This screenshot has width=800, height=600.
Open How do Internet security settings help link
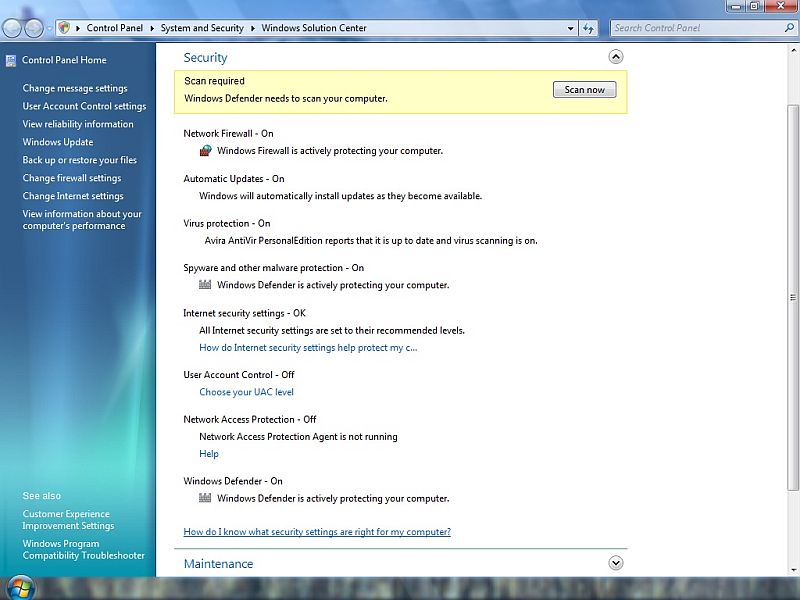(x=308, y=347)
